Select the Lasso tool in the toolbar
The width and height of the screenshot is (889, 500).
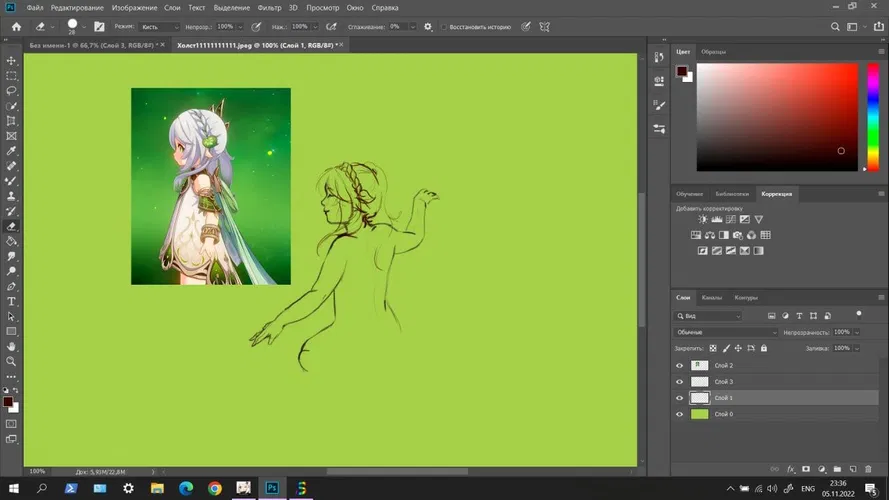[11, 90]
